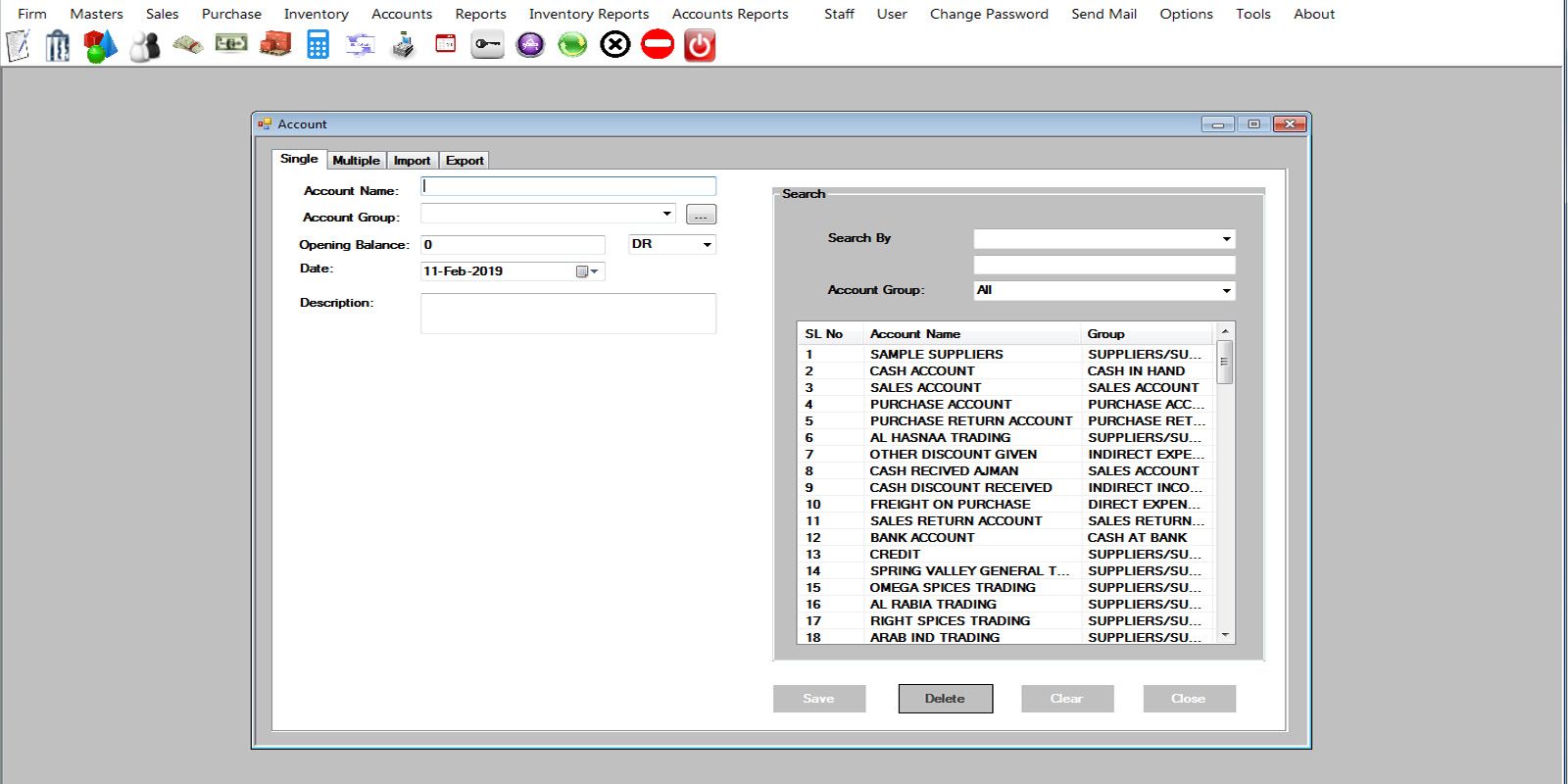This screenshot has height=784, width=1568.
Task: Select the SAMPLE SUPPLIERS row
Action: (x=1006, y=354)
